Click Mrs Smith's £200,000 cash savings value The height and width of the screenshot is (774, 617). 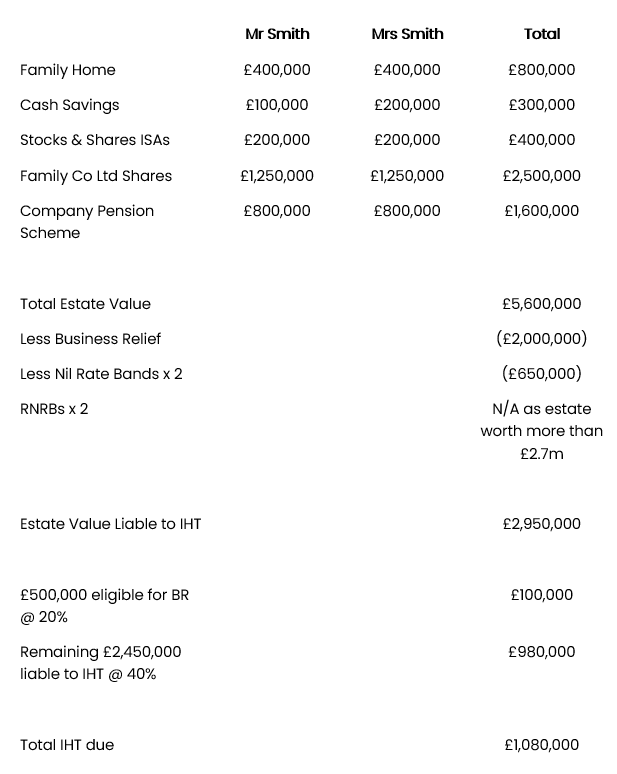point(407,105)
